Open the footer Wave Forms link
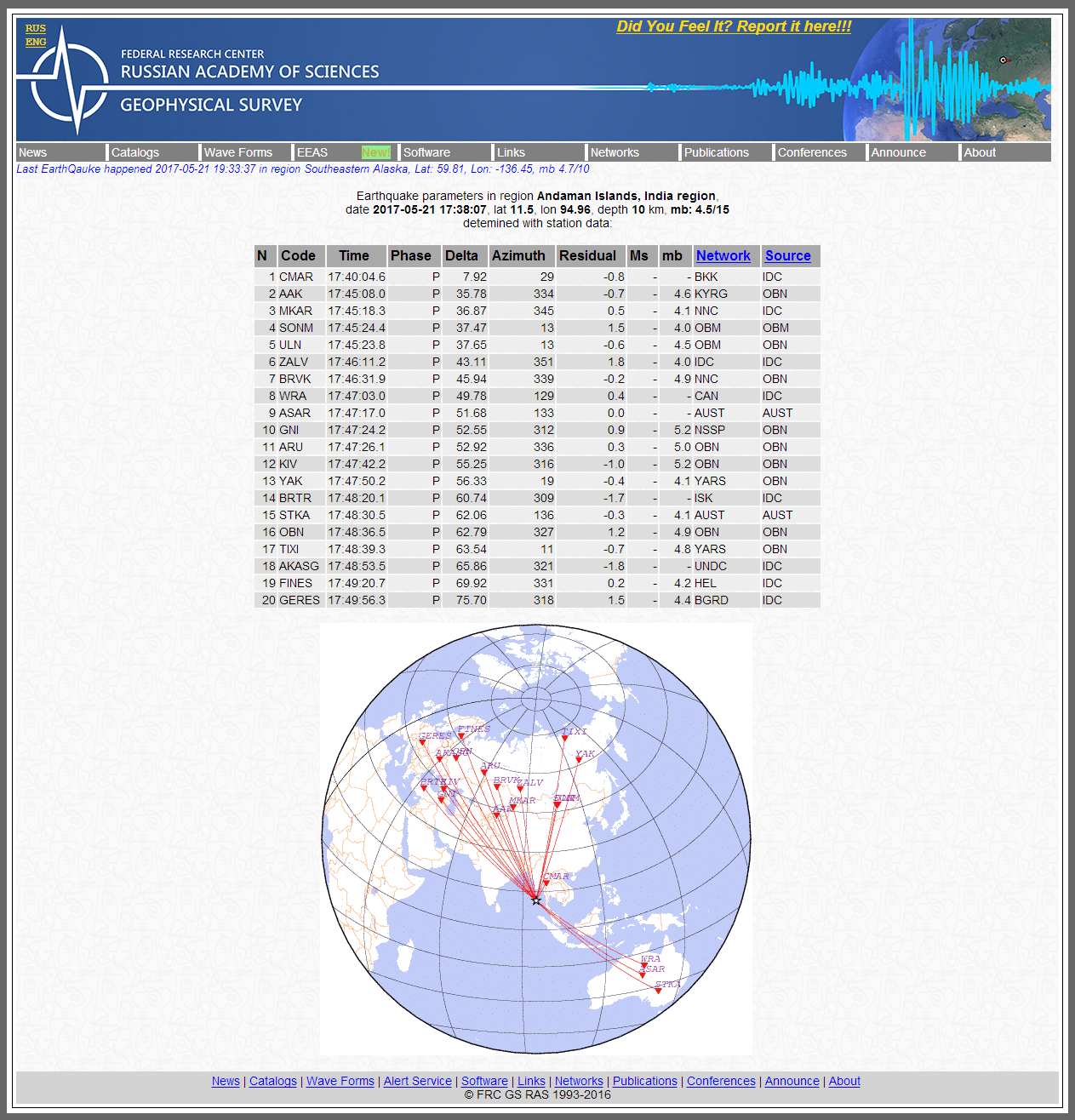The height and width of the screenshot is (1120, 1075). click(340, 1081)
